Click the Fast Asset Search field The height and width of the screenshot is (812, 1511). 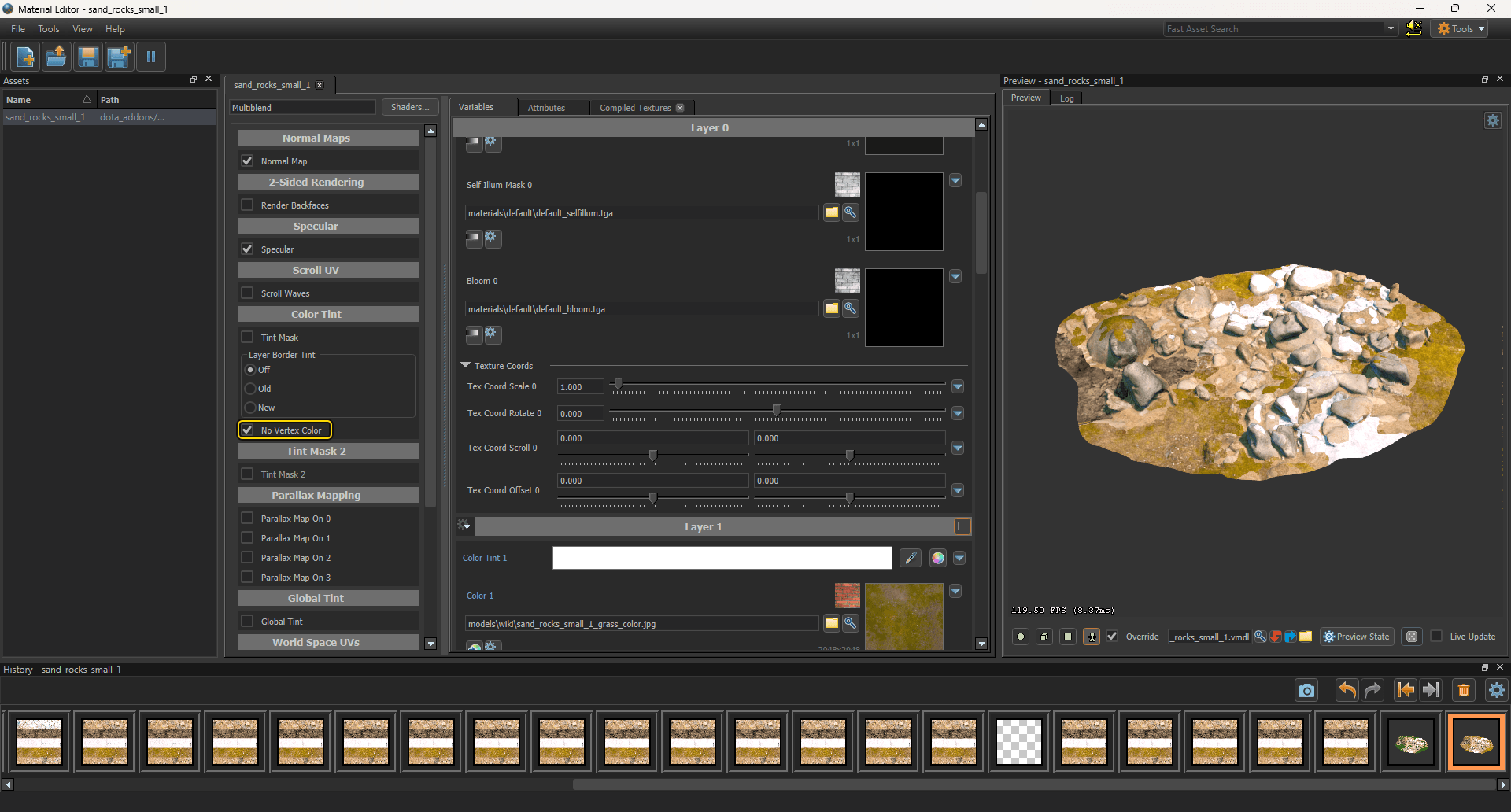tap(1279, 29)
